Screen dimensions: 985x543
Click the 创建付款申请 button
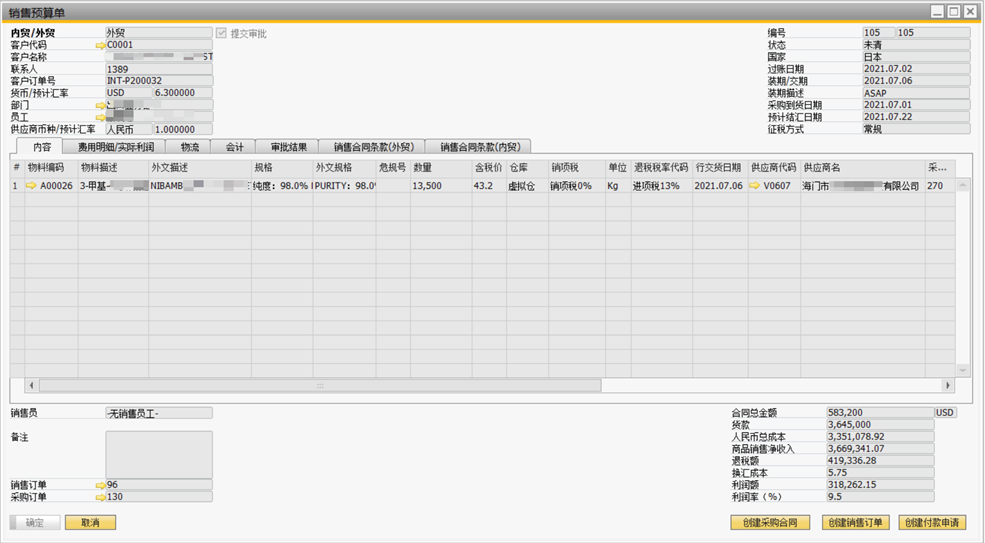(932, 522)
